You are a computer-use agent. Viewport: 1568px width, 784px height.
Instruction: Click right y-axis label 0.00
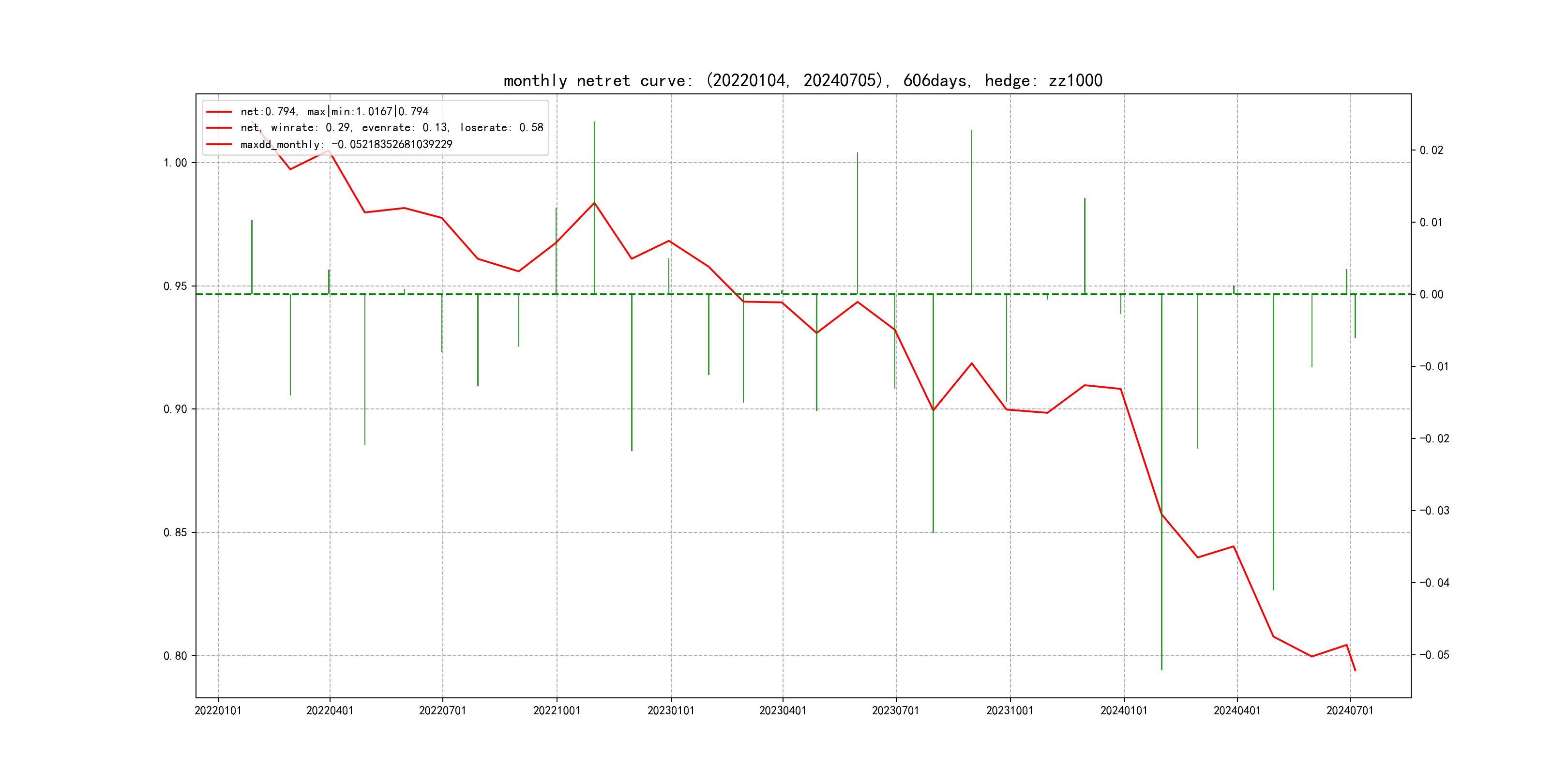pyautogui.click(x=1431, y=295)
